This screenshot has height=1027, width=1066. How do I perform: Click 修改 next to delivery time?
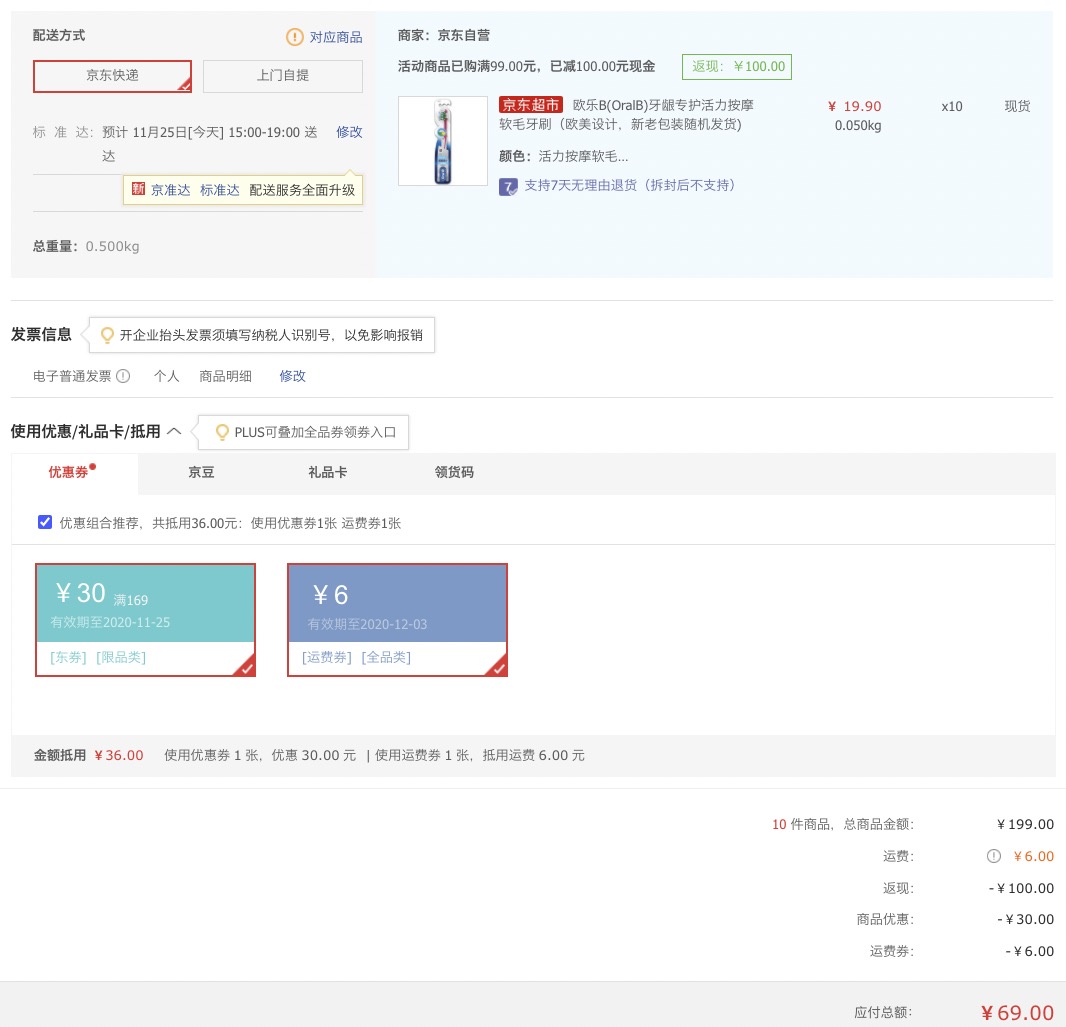(349, 132)
